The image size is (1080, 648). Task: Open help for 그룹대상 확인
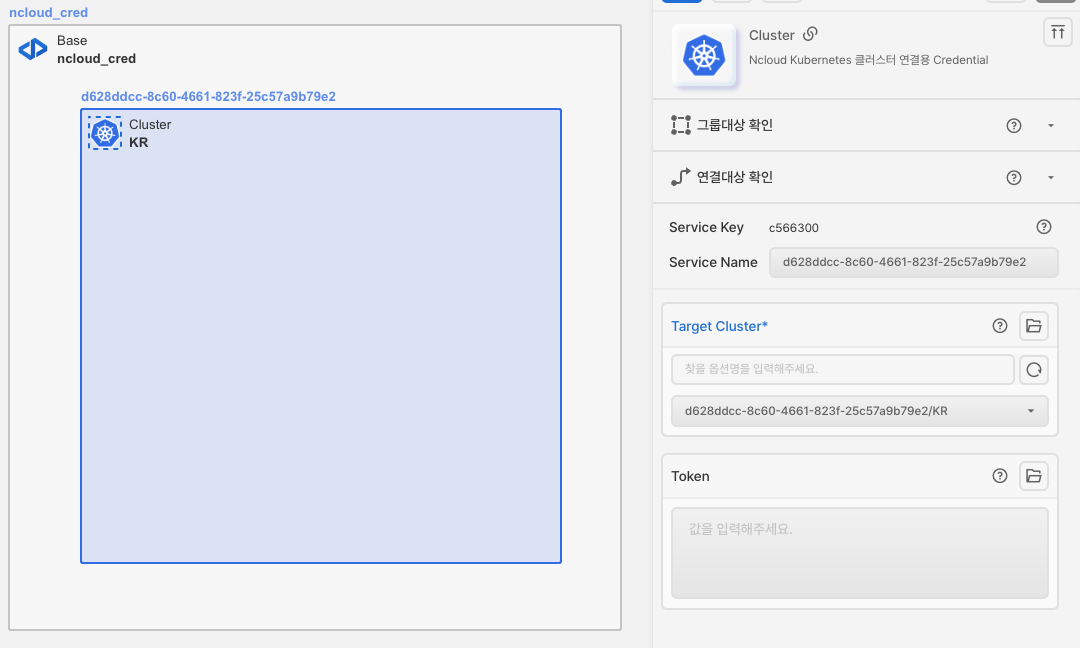coord(1014,125)
